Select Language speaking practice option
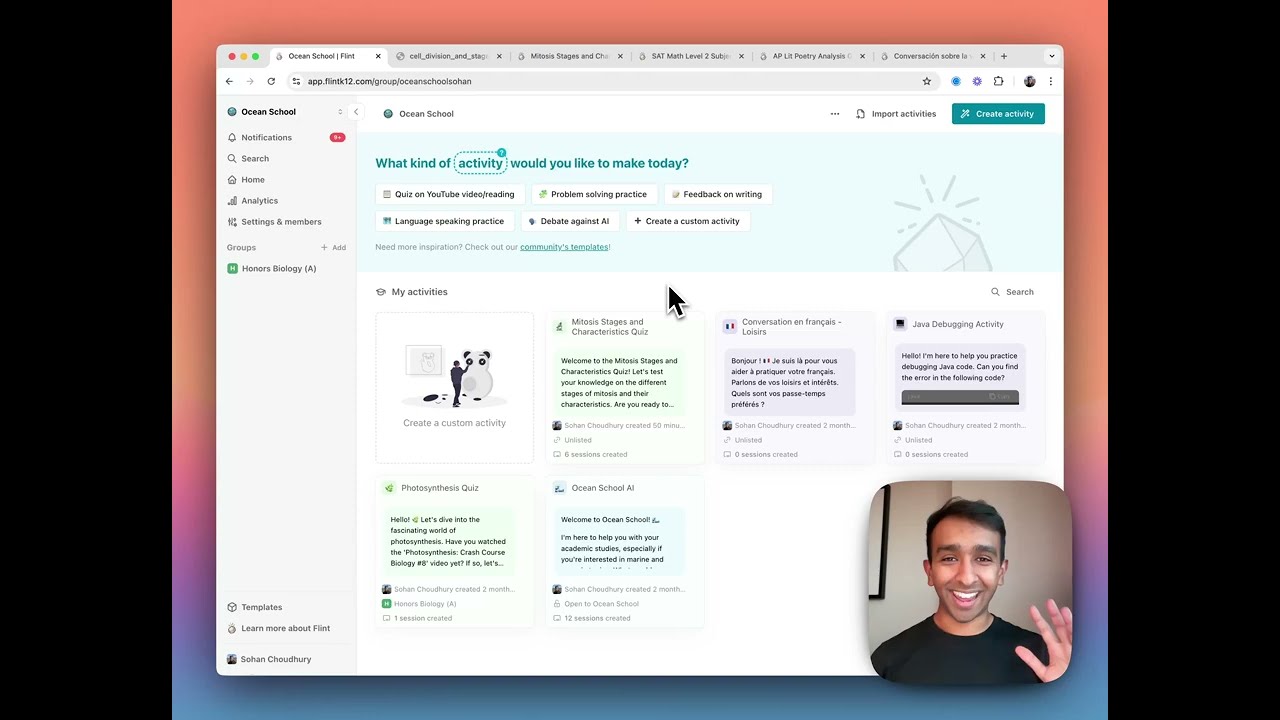 (x=443, y=221)
